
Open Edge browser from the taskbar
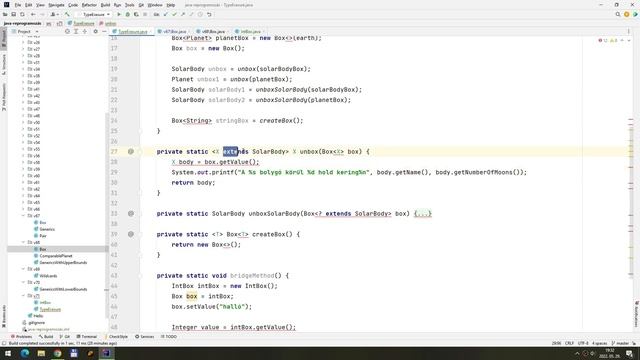click(25, 353)
